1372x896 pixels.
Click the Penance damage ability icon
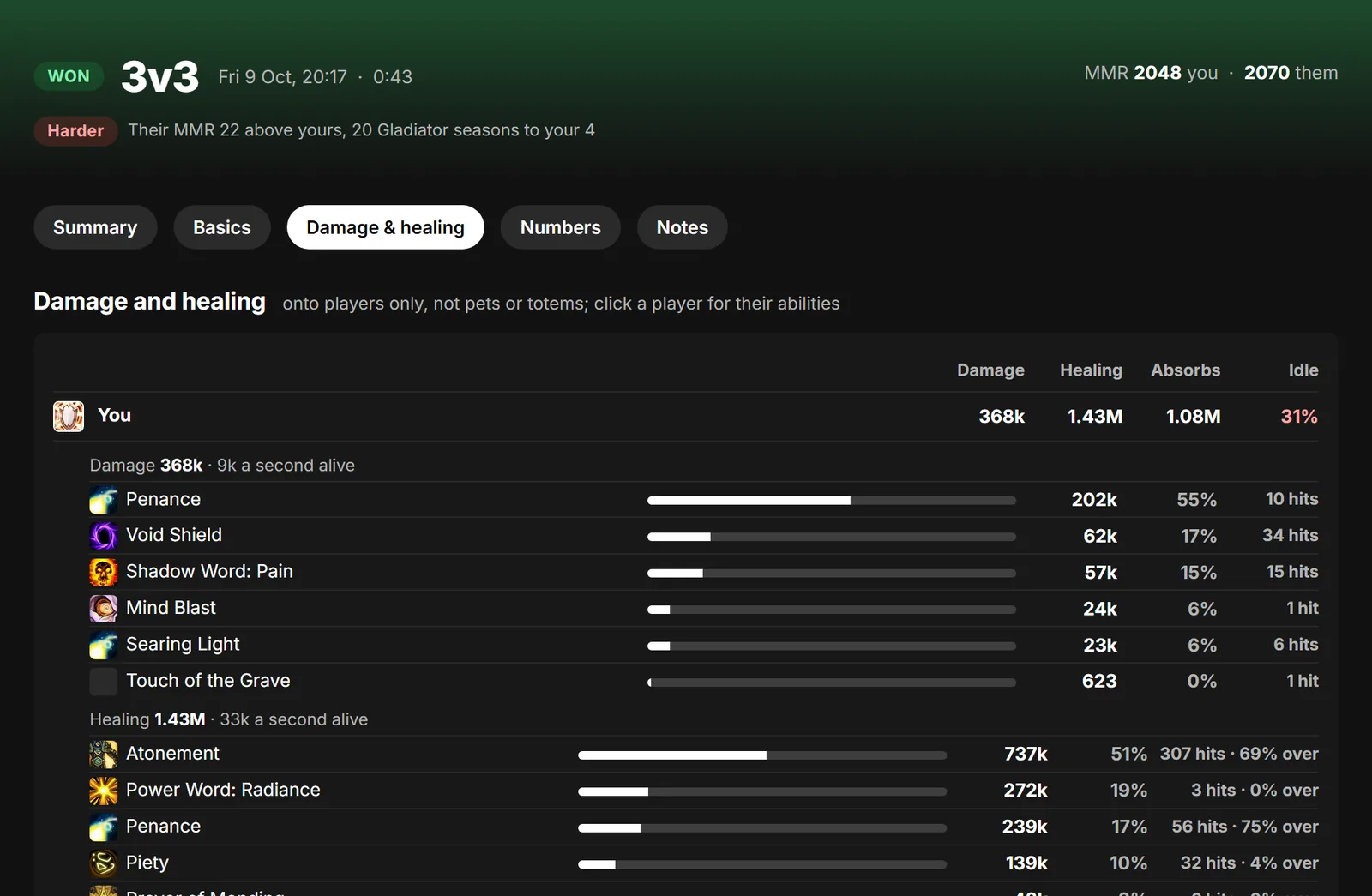(104, 499)
